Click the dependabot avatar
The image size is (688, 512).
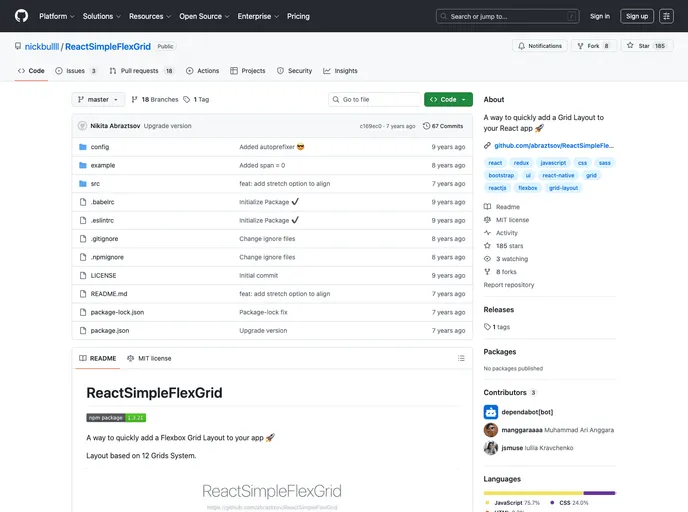(491, 412)
